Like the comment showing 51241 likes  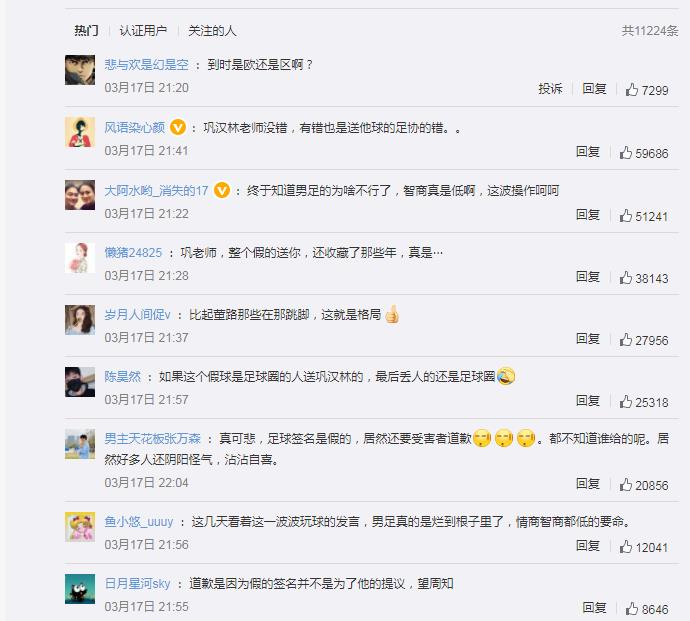click(625, 216)
